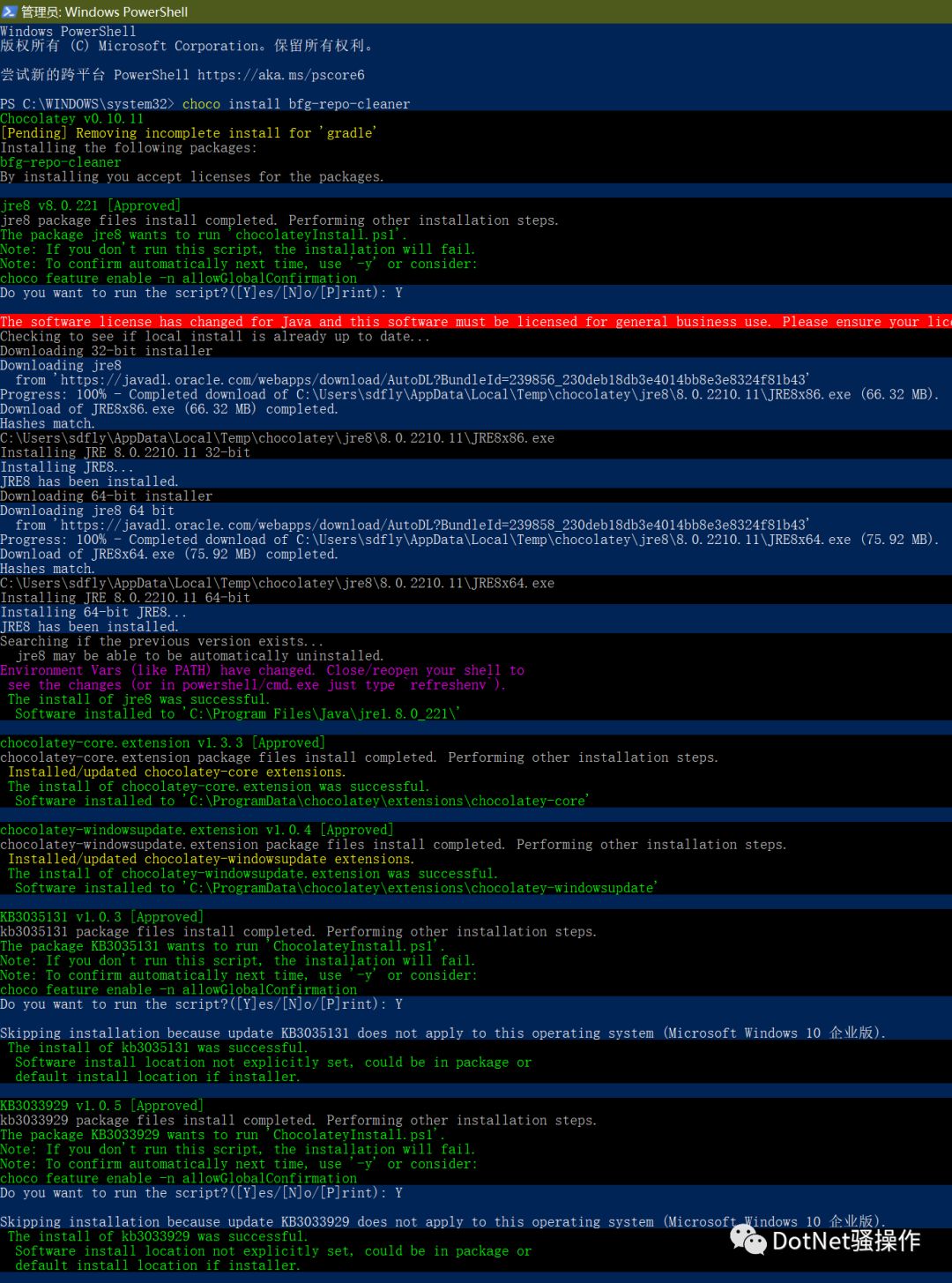Screen dimensions: 952x1283
Task: Click the 'Chocolatey v0.10.11' version line
Action: [71, 118]
